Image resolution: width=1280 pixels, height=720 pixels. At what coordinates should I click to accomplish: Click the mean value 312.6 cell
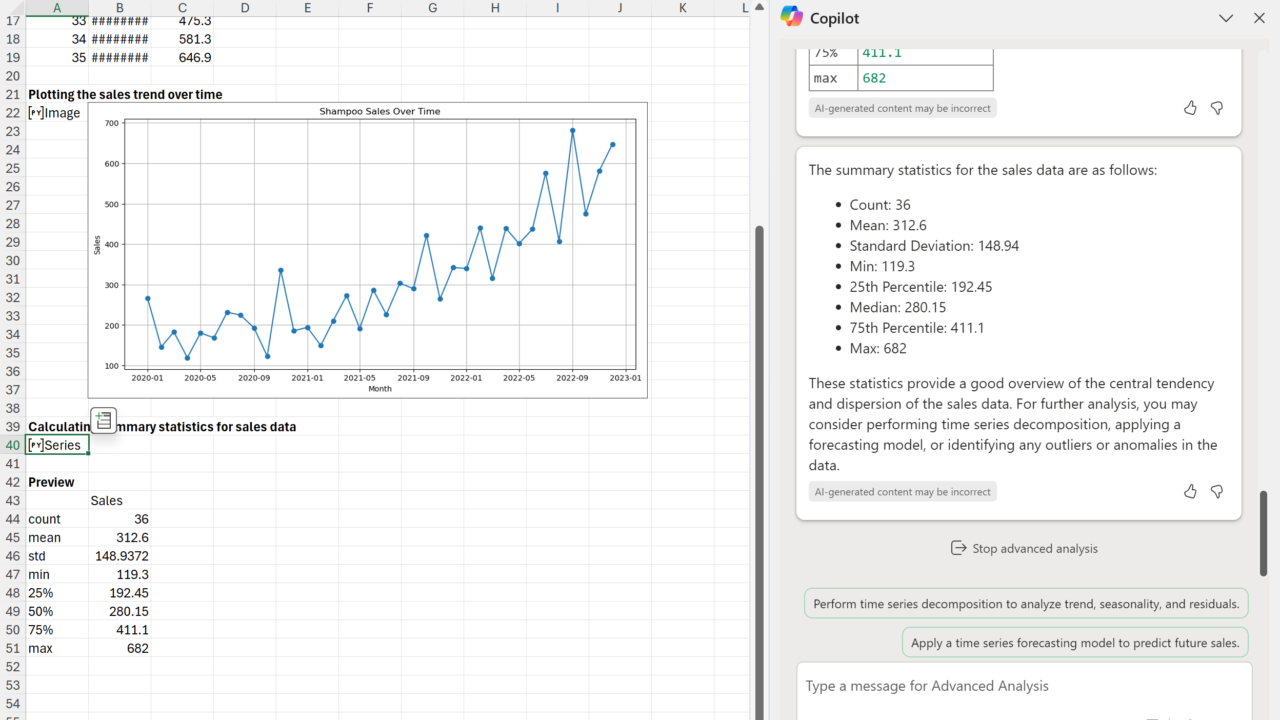point(120,538)
